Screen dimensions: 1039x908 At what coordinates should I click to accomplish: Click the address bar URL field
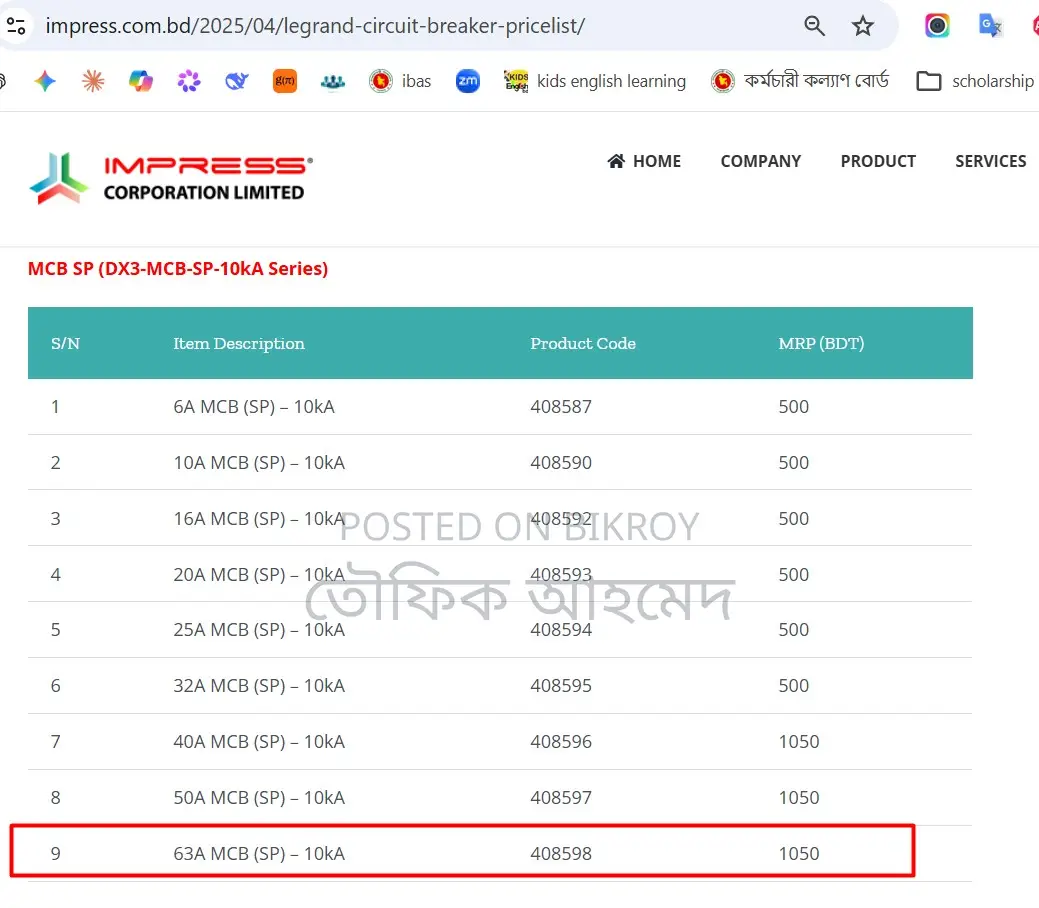point(315,26)
